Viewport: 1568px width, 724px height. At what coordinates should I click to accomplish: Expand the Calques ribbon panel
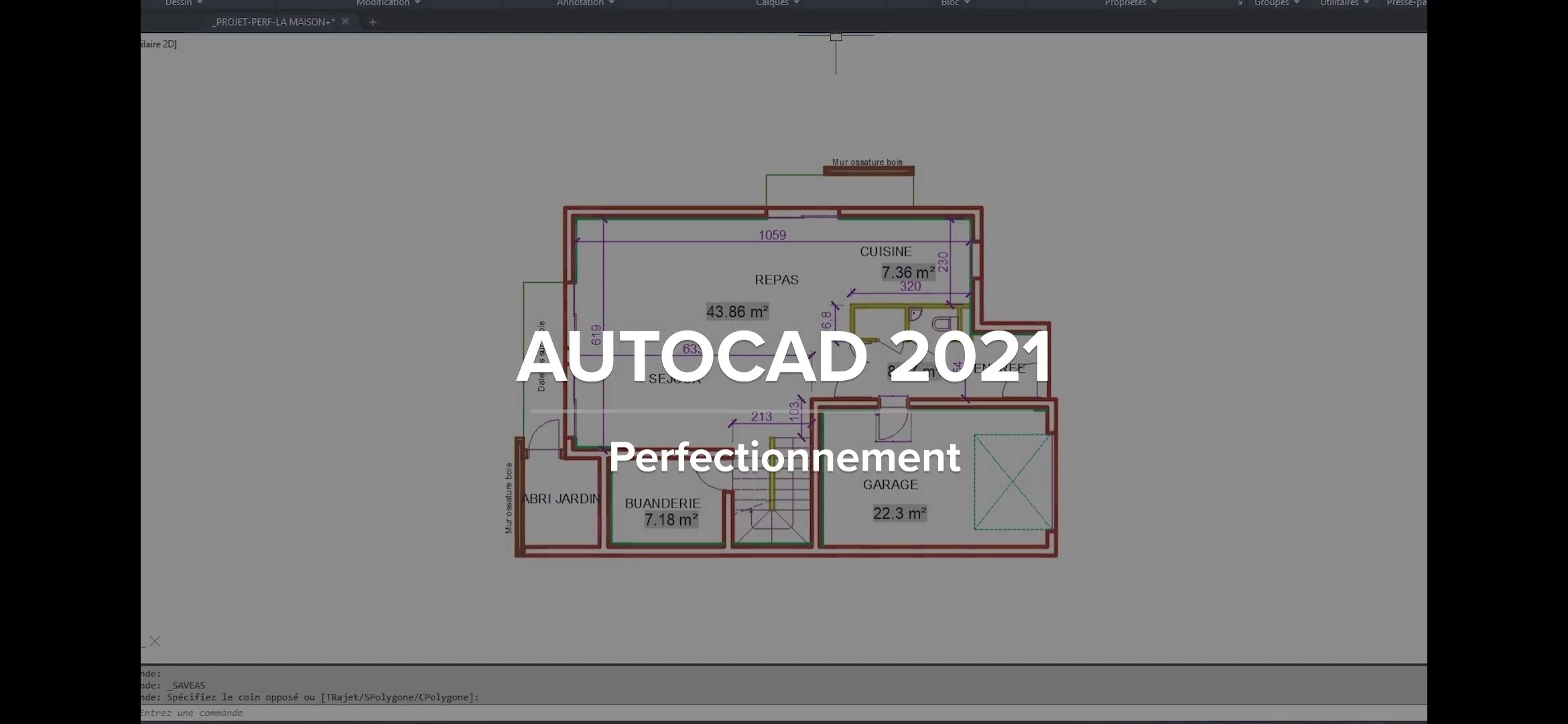[777, 3]
